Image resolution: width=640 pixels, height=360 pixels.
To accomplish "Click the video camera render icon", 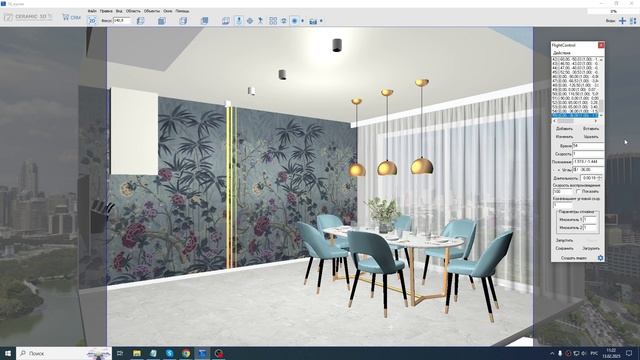I will 313,21.
